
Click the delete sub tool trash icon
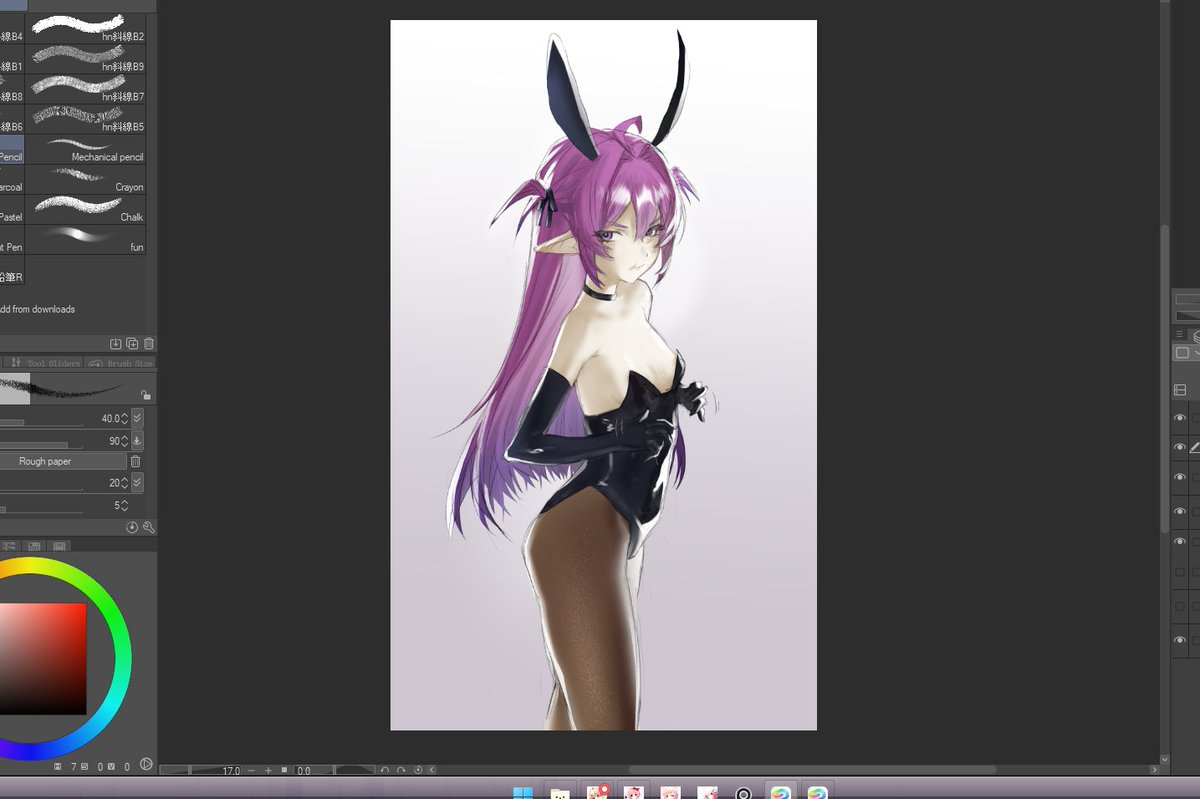tap(148, 343)
